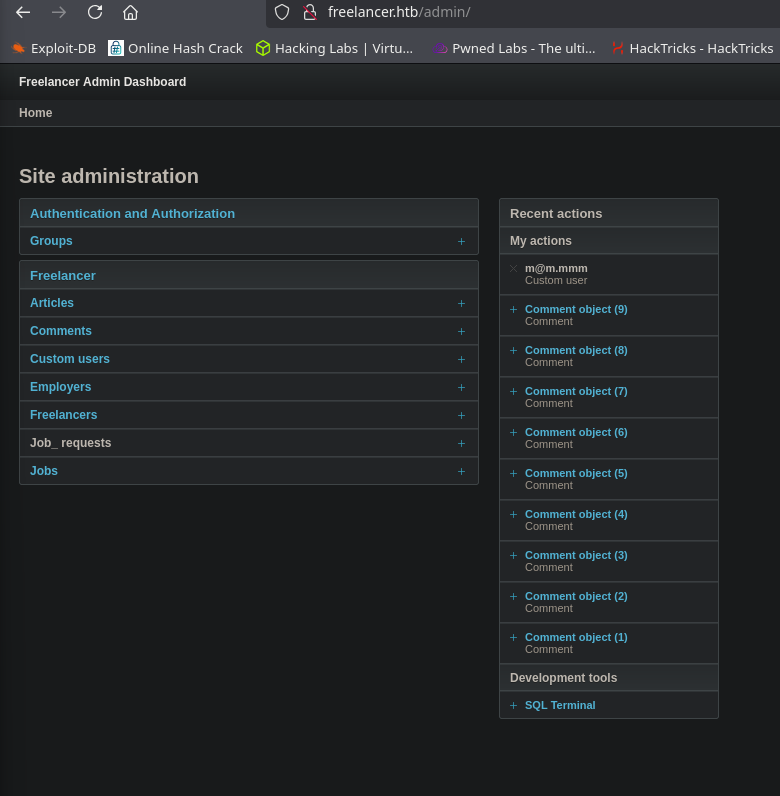Viewport: 780px width, 796px height.
Task: Click the plus icon beside Comment object (4)
Action: coord(513,515)
